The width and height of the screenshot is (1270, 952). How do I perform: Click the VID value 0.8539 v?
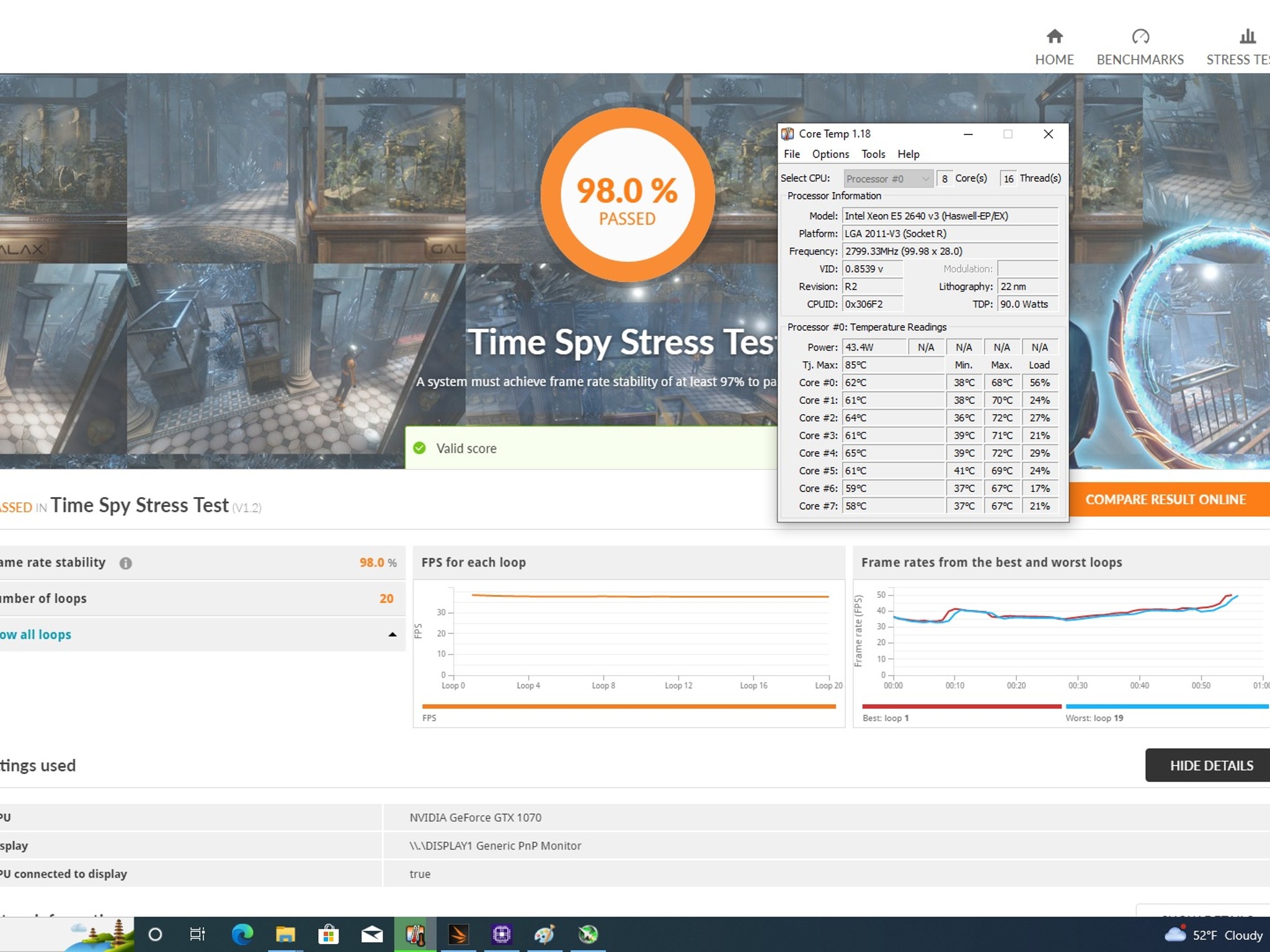pyautogui.click(x=873, y=269)
